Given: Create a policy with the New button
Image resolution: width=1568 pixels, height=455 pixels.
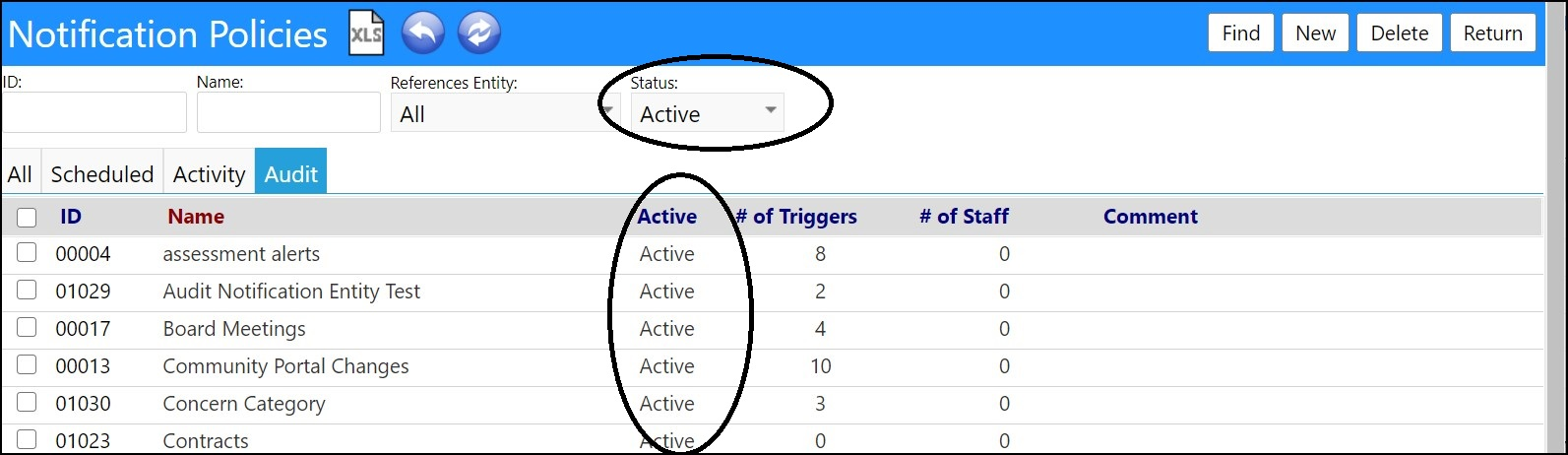Looking at the screenshot, I should tap(1315, 33).
